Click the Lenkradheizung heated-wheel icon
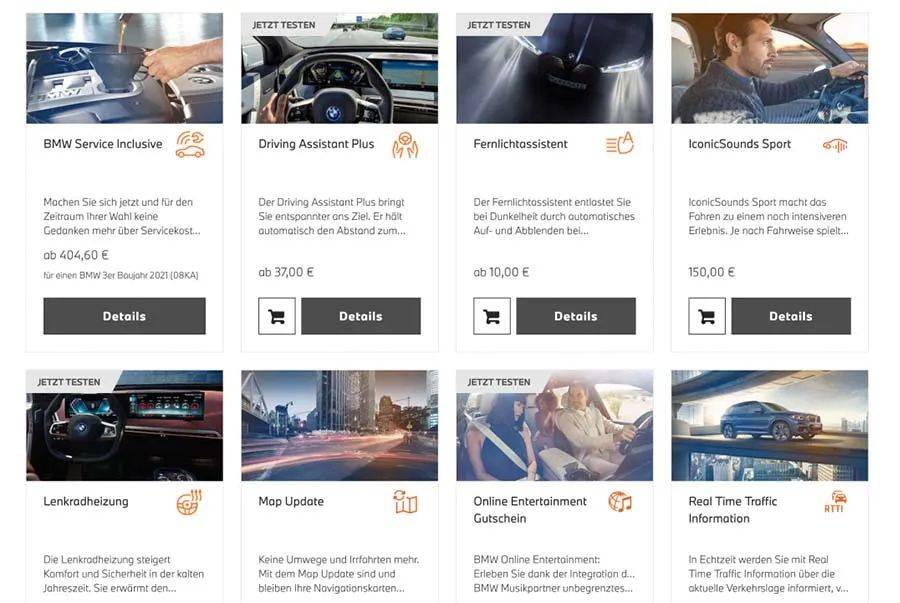This screenshot has width=900, height=603. pos(189,503)
